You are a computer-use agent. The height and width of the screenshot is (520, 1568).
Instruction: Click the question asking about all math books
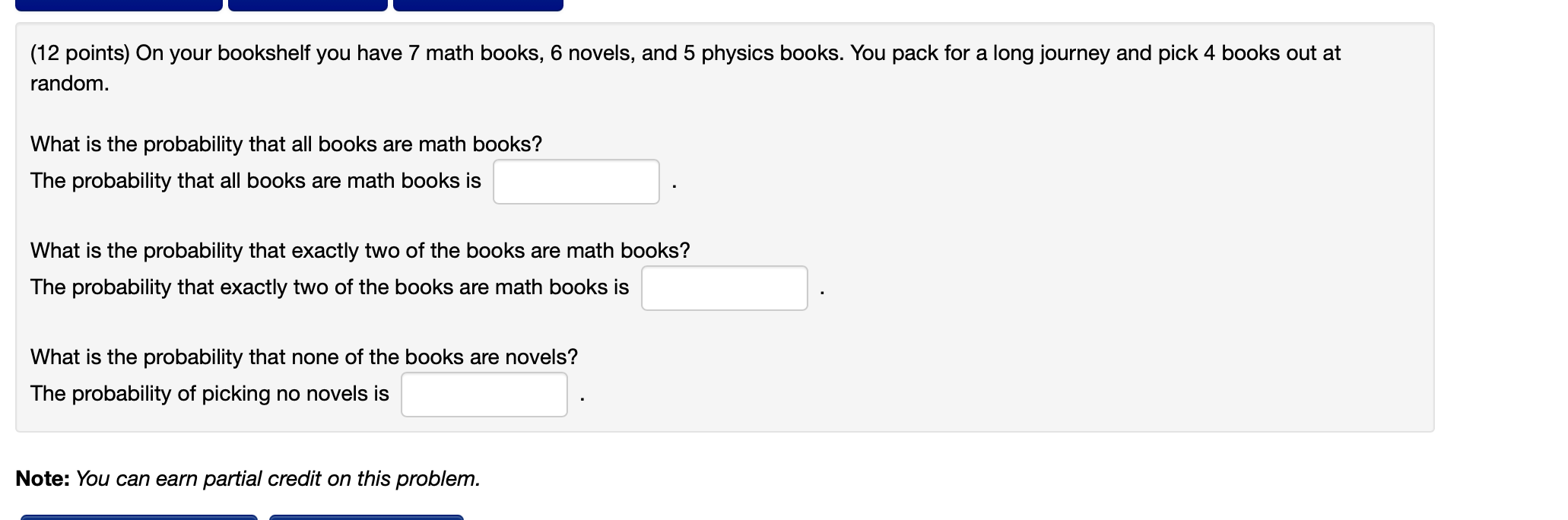(x=286, y=144)
